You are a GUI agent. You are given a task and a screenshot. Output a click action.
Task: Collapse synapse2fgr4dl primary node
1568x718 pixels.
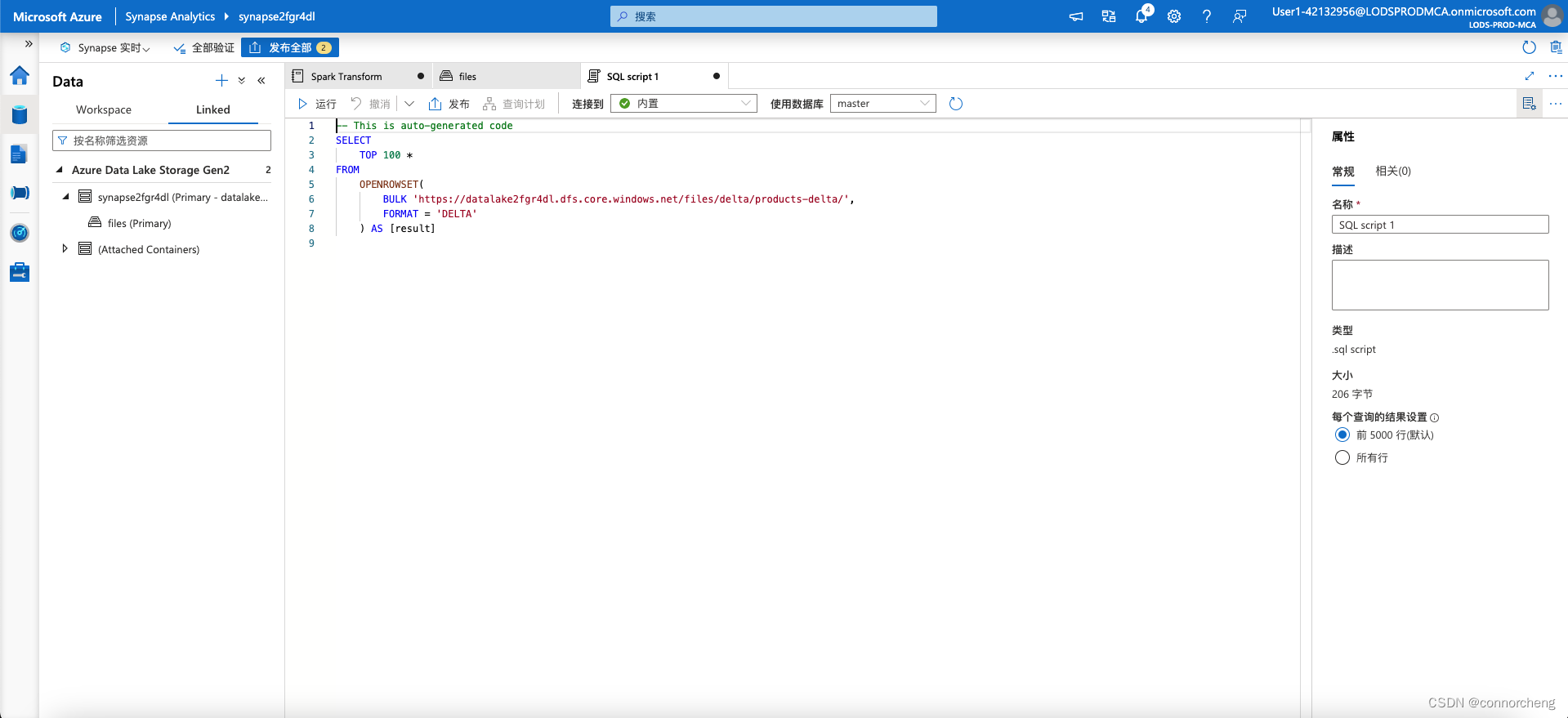point(66,197)
